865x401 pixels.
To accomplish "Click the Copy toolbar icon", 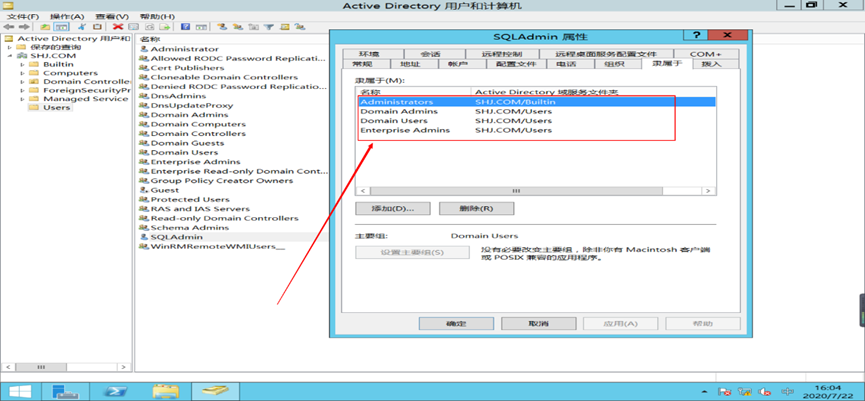I will 97,26.
